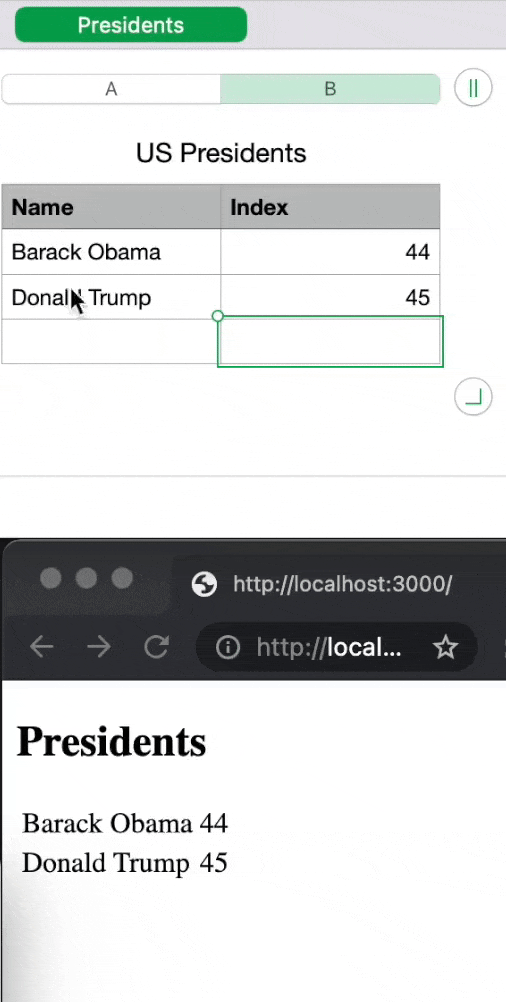Select the Donald Trump cell

pos(111,297)
